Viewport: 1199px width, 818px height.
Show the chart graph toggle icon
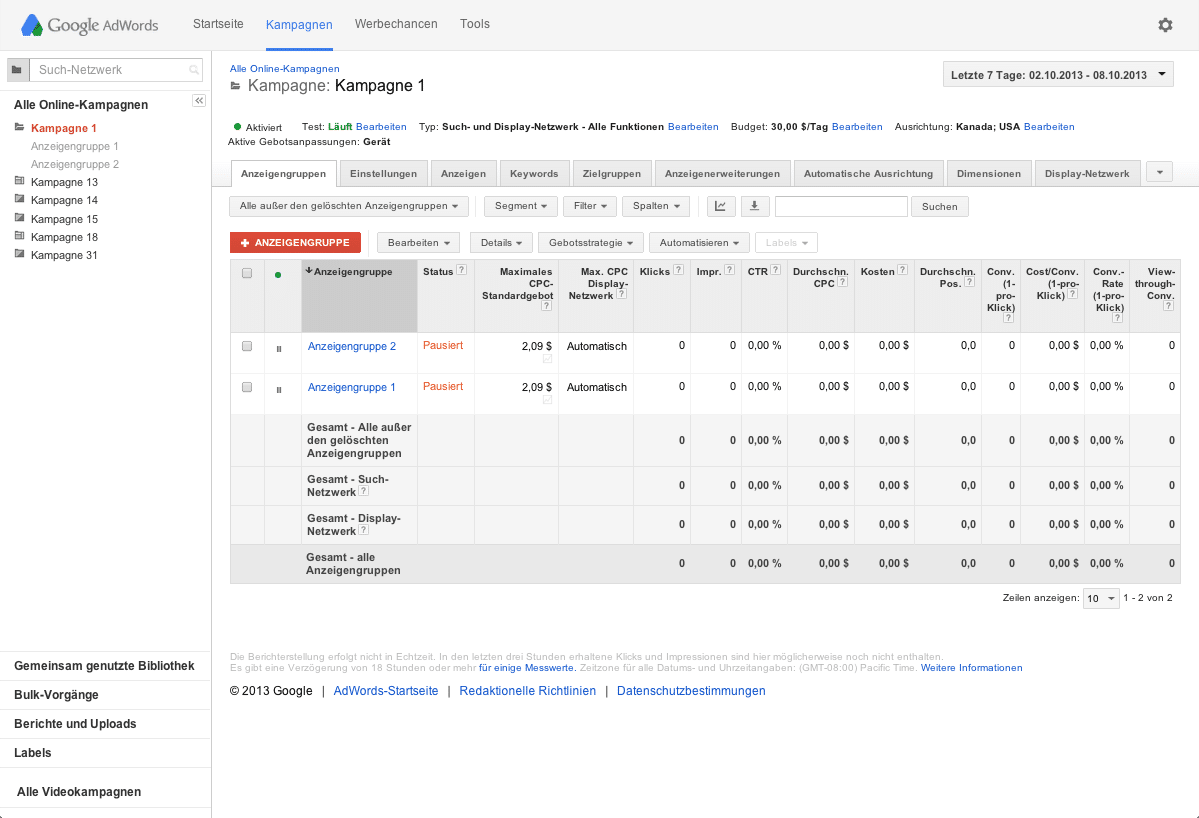tap(721, 206)
